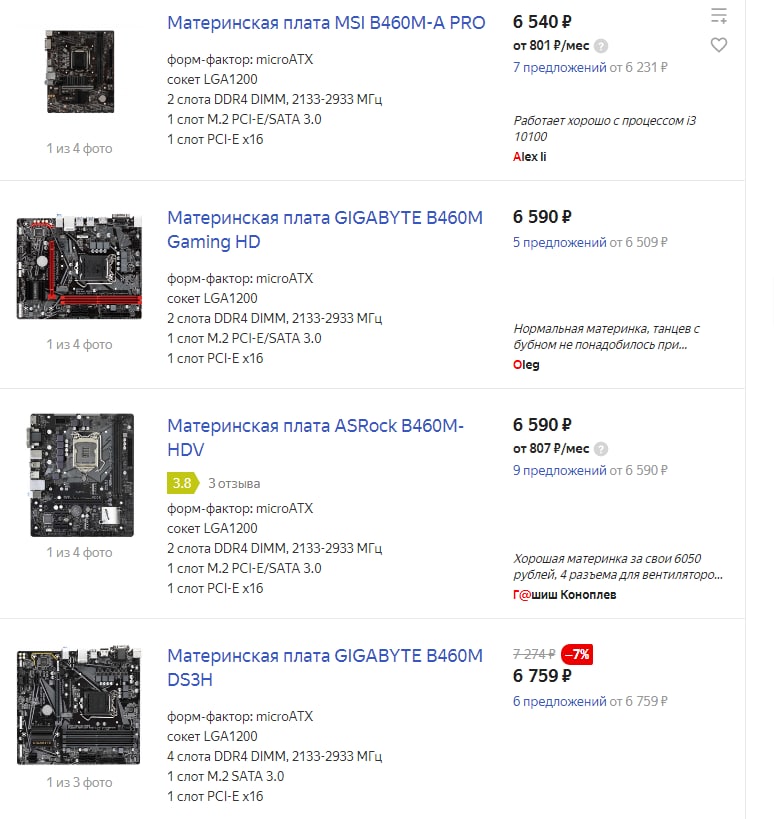This screenshot has width=774, height=819.
Task: Click the −7% discount badge
Action: coord(577,654)
